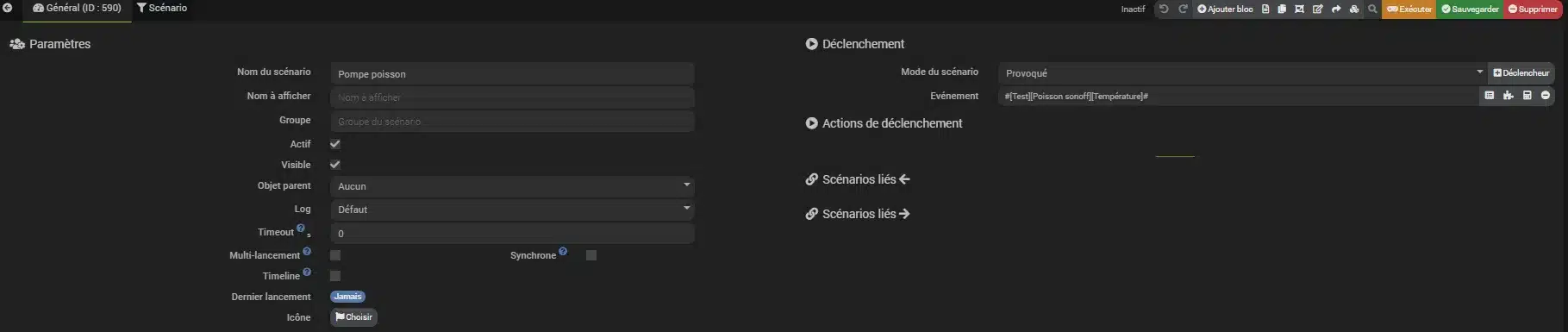Click the green Sauvegarder button
The height and width of the screenshot is (332, 1568).
point(1470,9)
